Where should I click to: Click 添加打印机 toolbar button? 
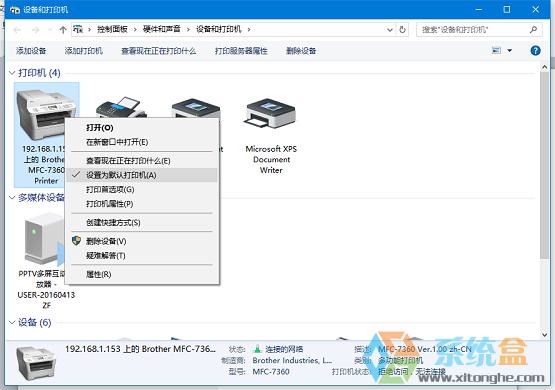point(84,51)
